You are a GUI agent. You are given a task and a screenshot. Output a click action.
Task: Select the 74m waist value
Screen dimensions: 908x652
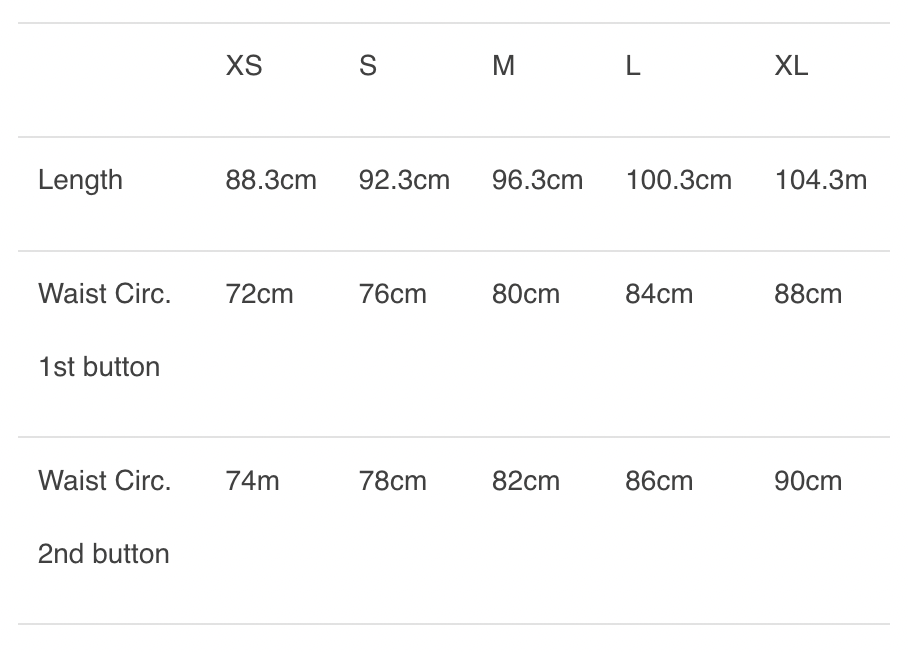(253, 481)
